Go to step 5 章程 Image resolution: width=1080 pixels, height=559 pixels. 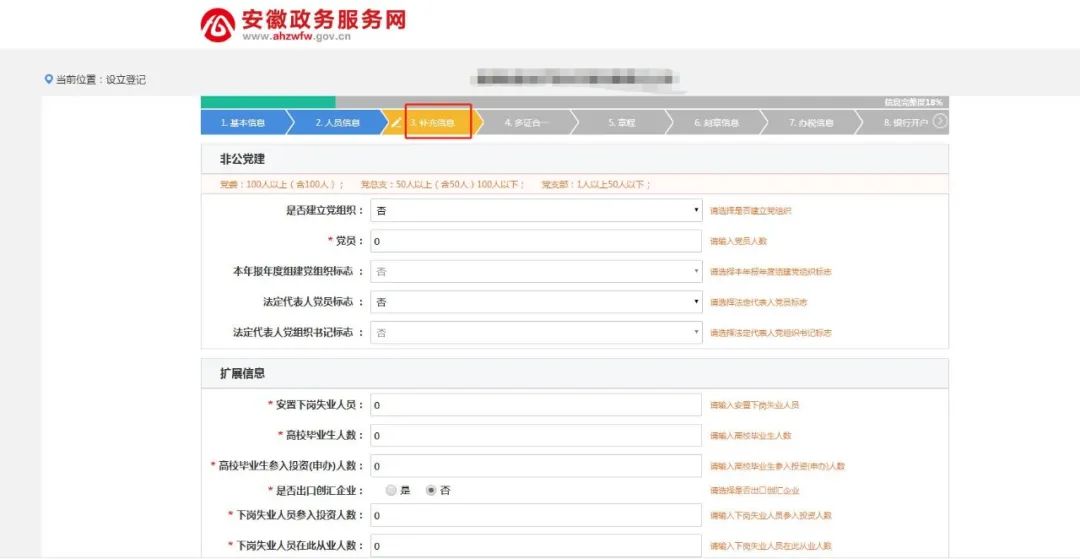pyautogui.click(x=622, y=123)
